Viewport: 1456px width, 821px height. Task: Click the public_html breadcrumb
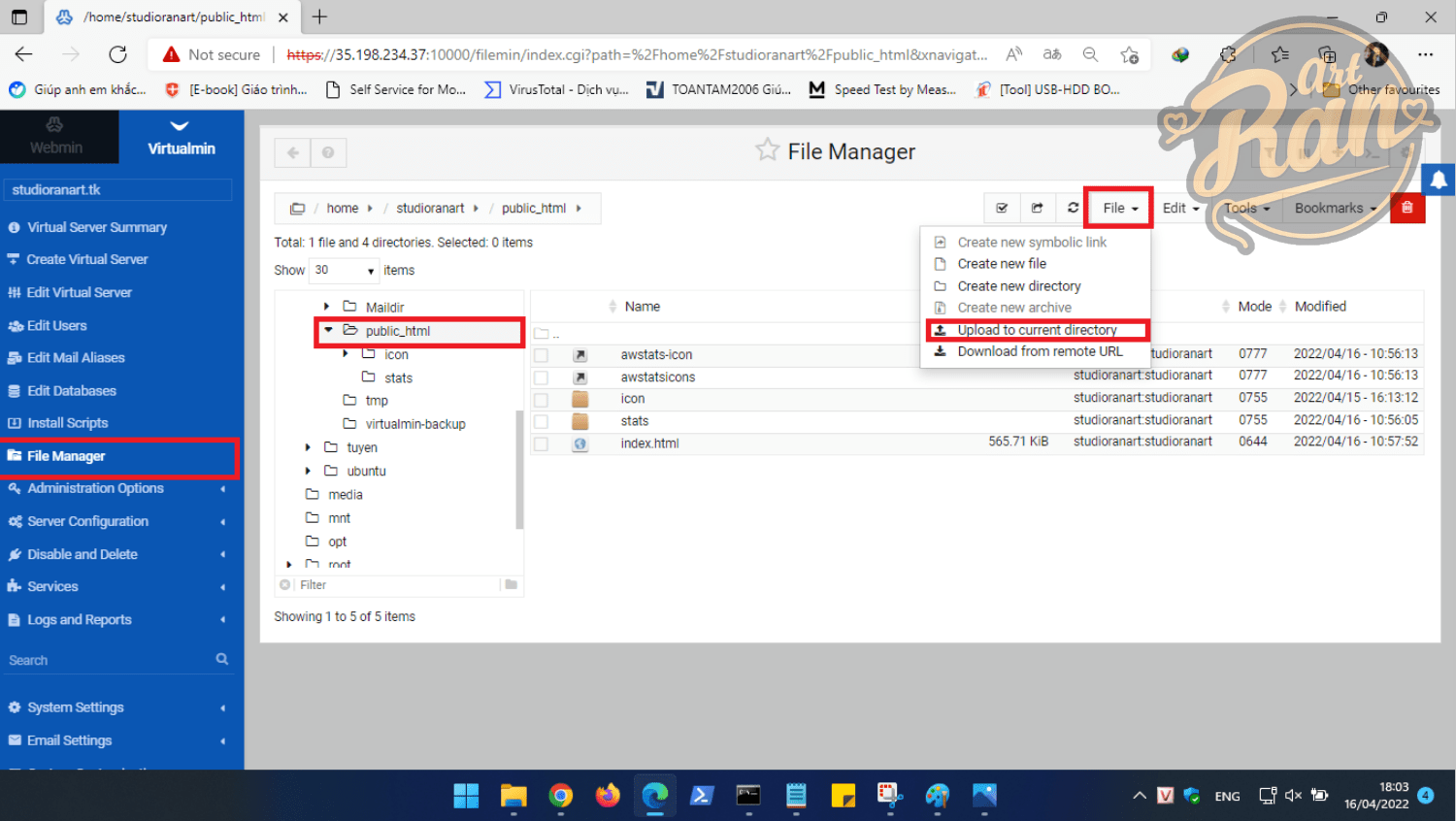coord(534,208)
